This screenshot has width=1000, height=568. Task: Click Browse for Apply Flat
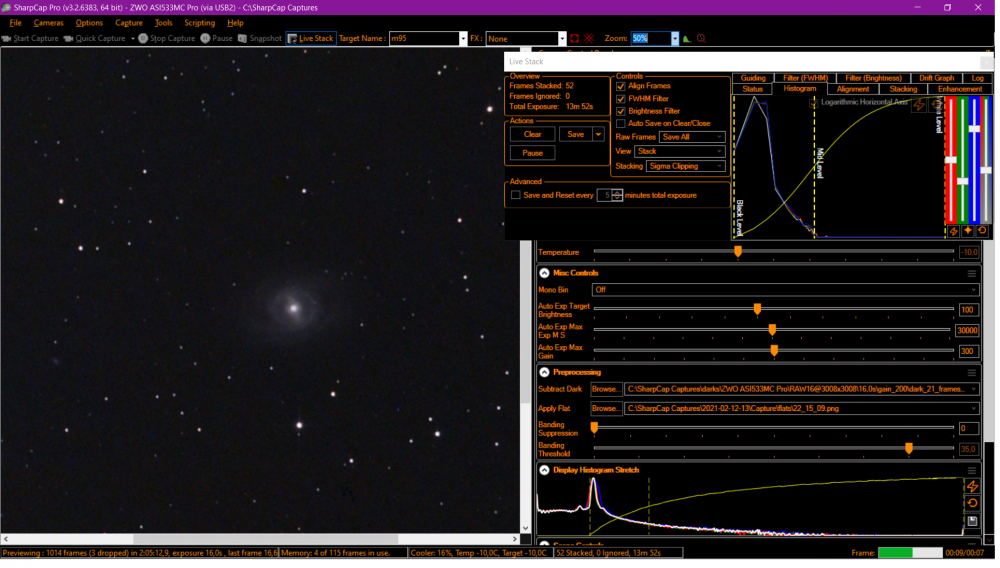point(605,409)
